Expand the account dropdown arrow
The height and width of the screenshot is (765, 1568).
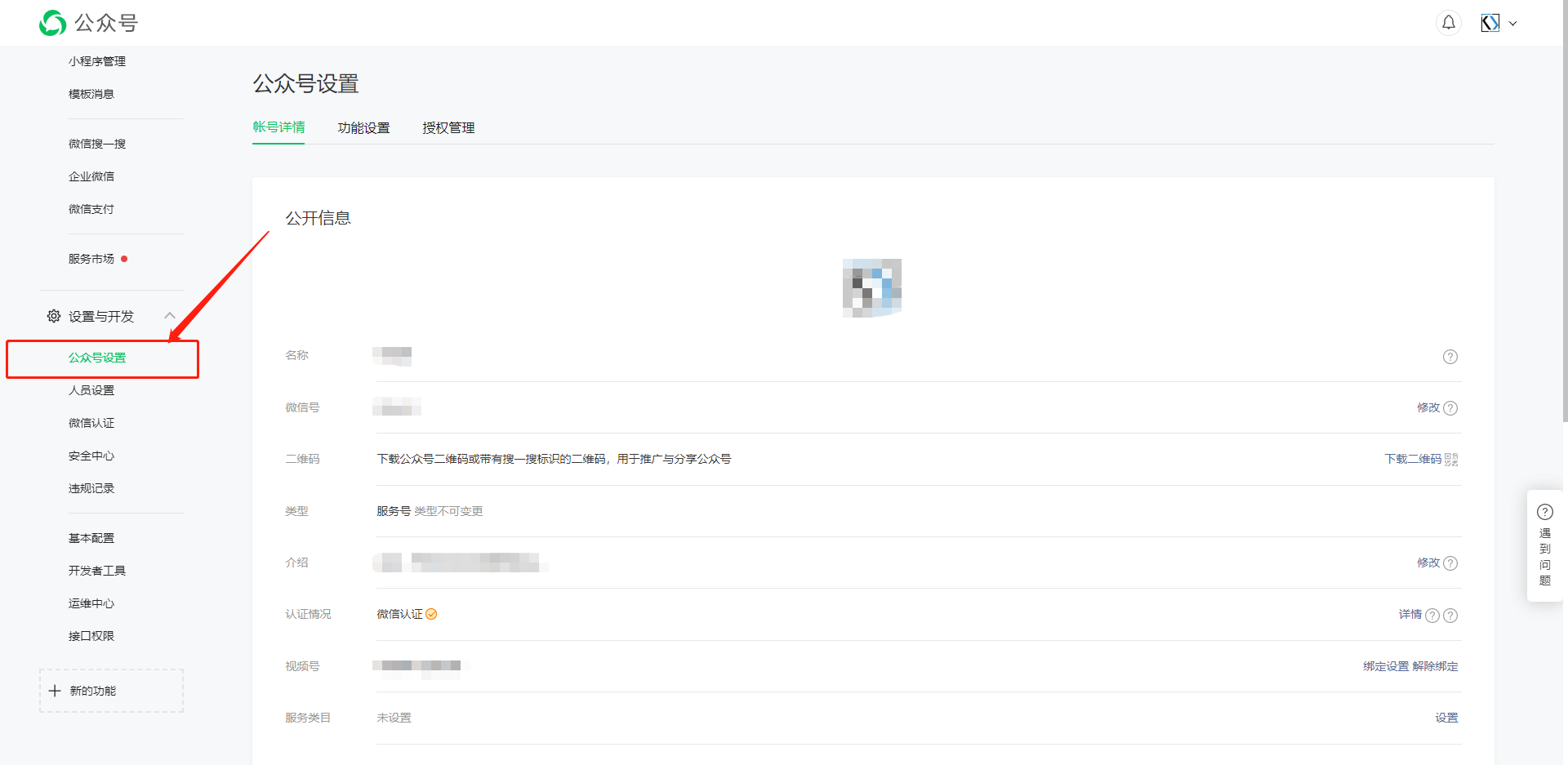[1513, 24]
